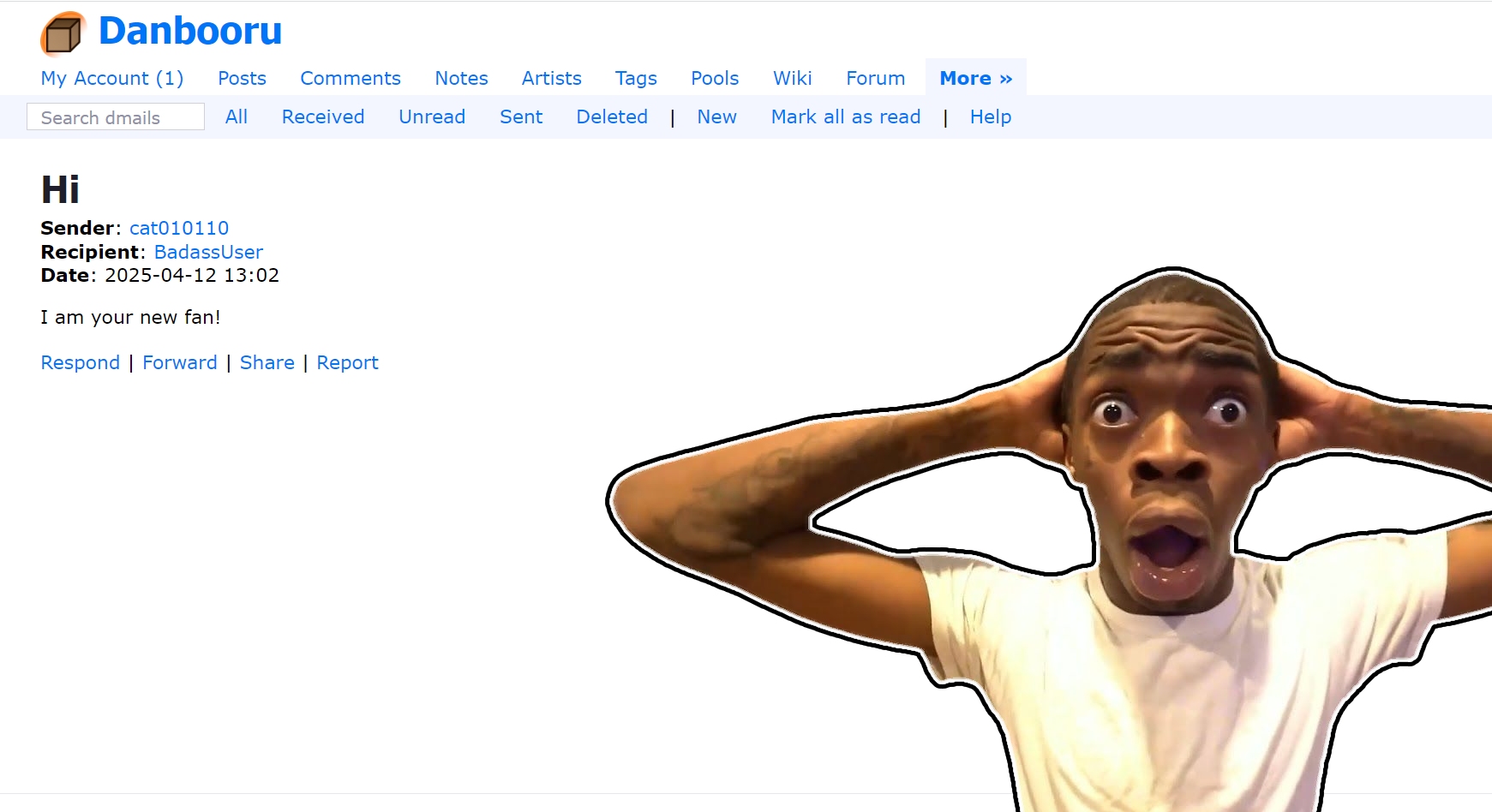Open the Artists page
This screenshot has height=812, width=1492.
552,78
